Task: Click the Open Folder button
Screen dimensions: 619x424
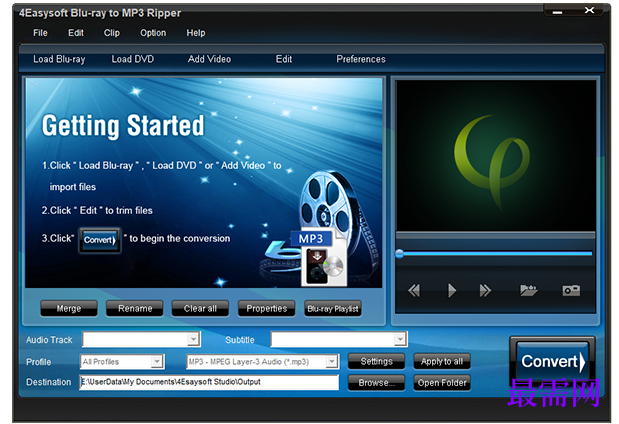Action: point(442,383)
